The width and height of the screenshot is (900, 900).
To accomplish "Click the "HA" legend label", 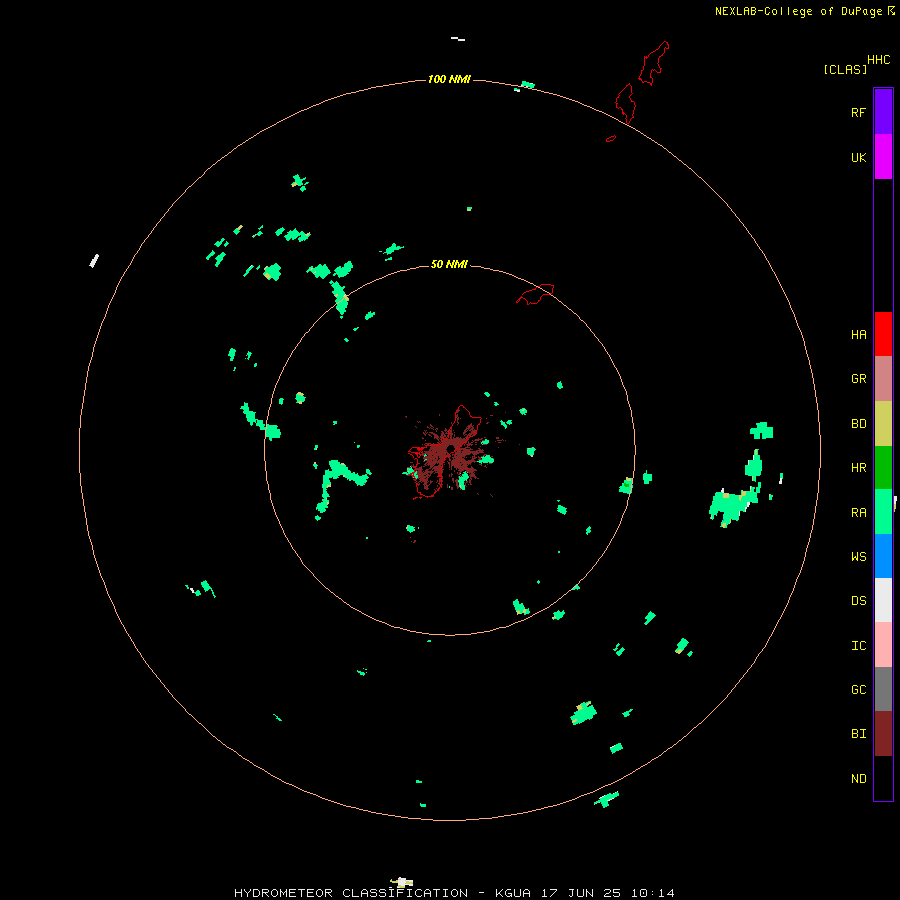I will (858, 335).
